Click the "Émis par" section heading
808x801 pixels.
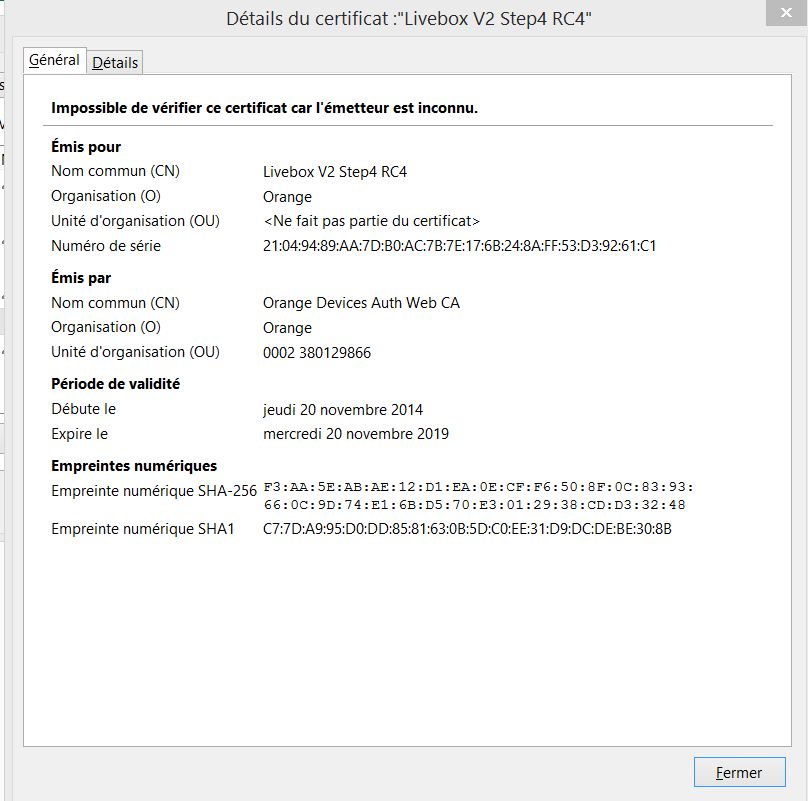click(81, 278)
